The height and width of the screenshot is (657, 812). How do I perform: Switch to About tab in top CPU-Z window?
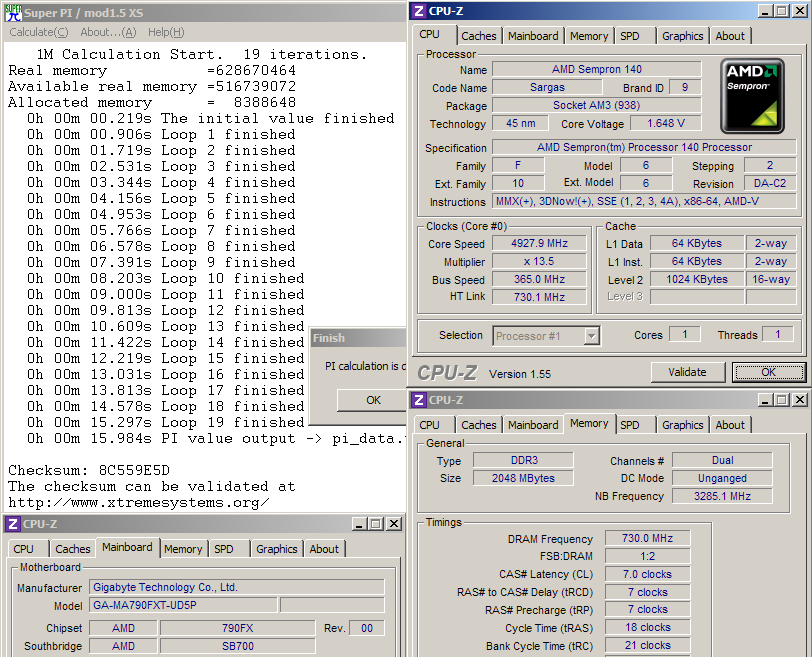[730, 36]
